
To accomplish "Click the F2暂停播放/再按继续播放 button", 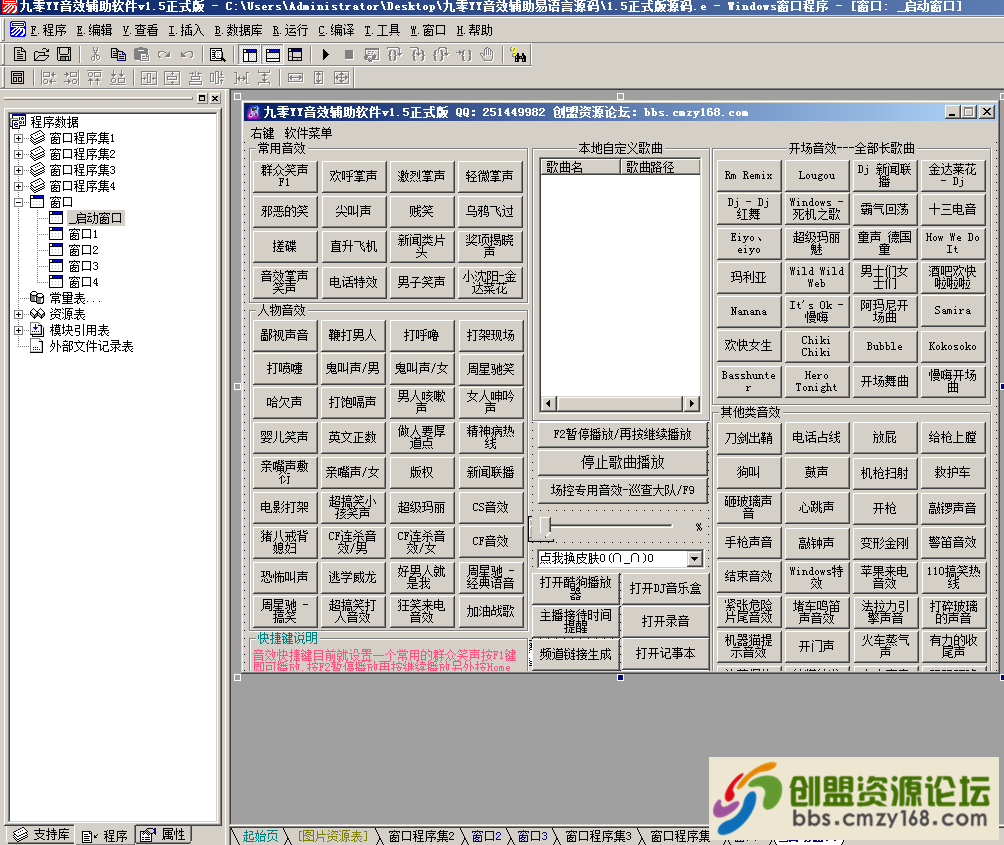I will (622, 434).
